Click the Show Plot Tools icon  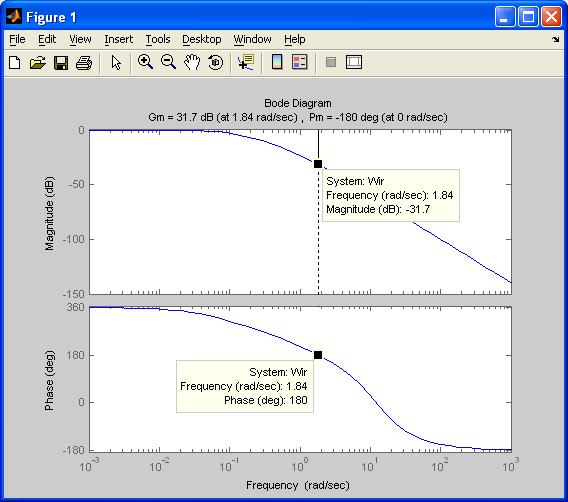(x=354, y=62)
